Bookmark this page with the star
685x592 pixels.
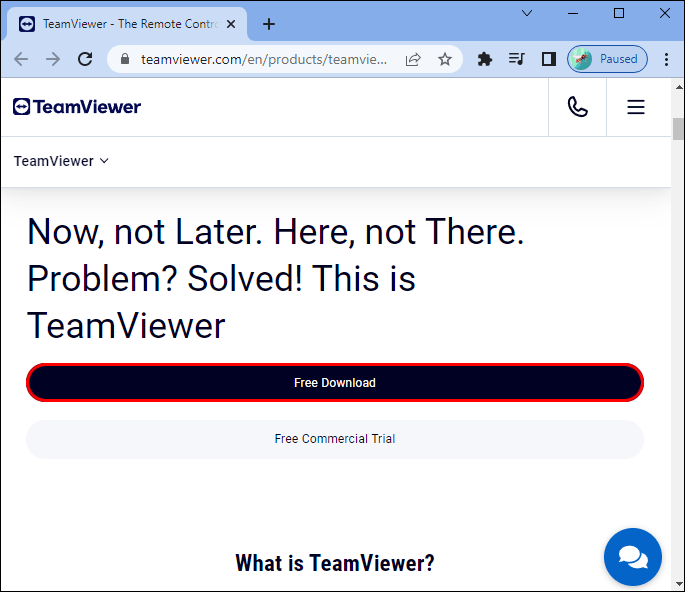[445, 59]
